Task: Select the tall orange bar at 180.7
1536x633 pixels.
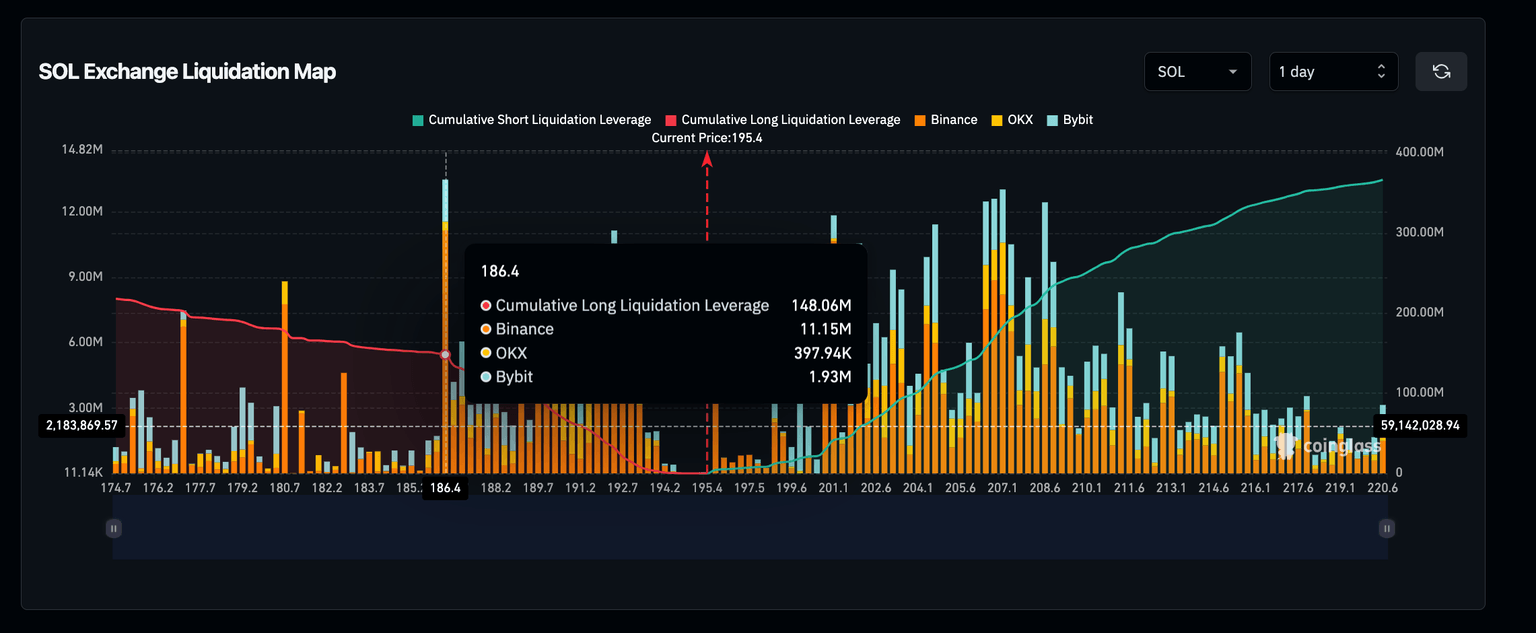Action: click(285, 380)
